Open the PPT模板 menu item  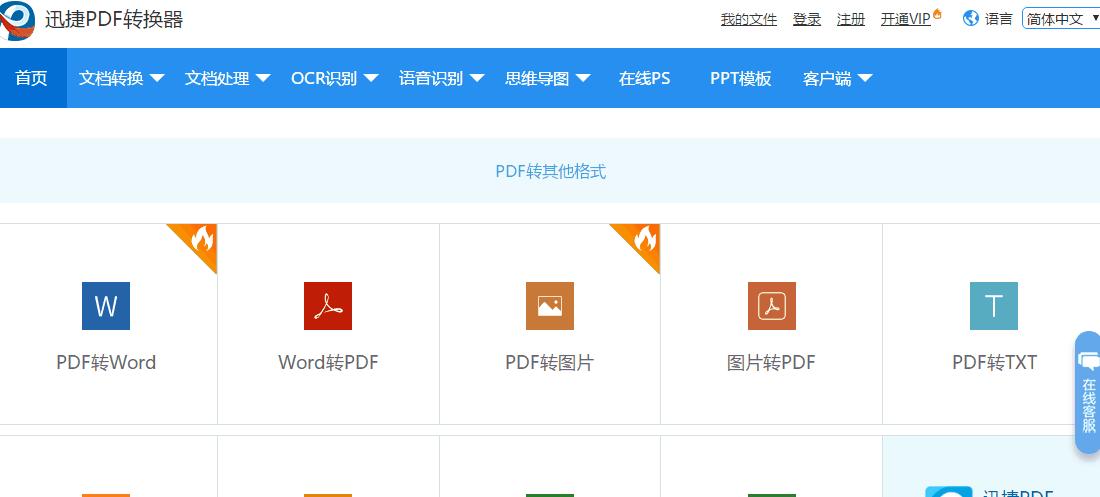click(x=741, y=78)
